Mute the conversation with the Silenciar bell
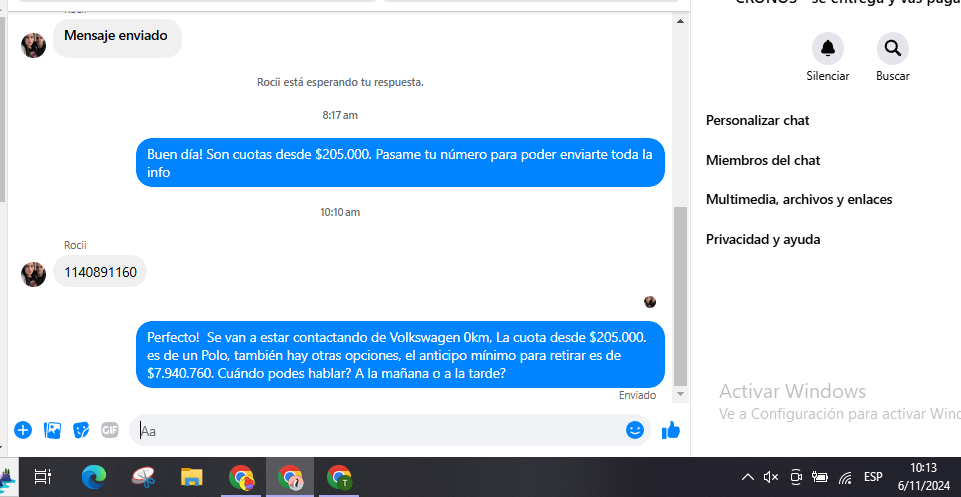The width and height of the screenshot is (961, 497). (x=827, y=48)
